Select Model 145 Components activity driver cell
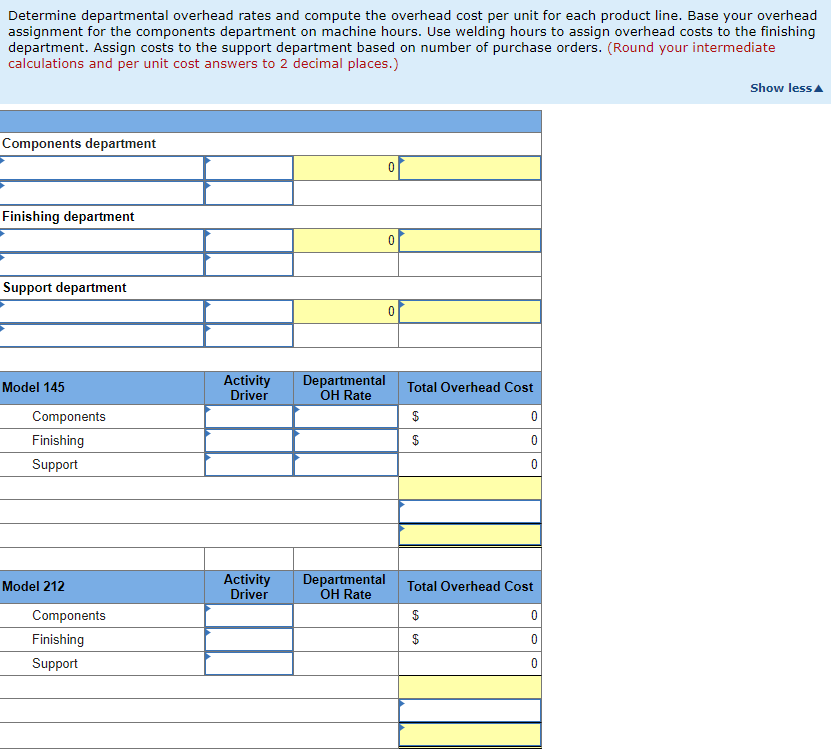This screenshot has width=831, height=750. click(x=249, y=417)
